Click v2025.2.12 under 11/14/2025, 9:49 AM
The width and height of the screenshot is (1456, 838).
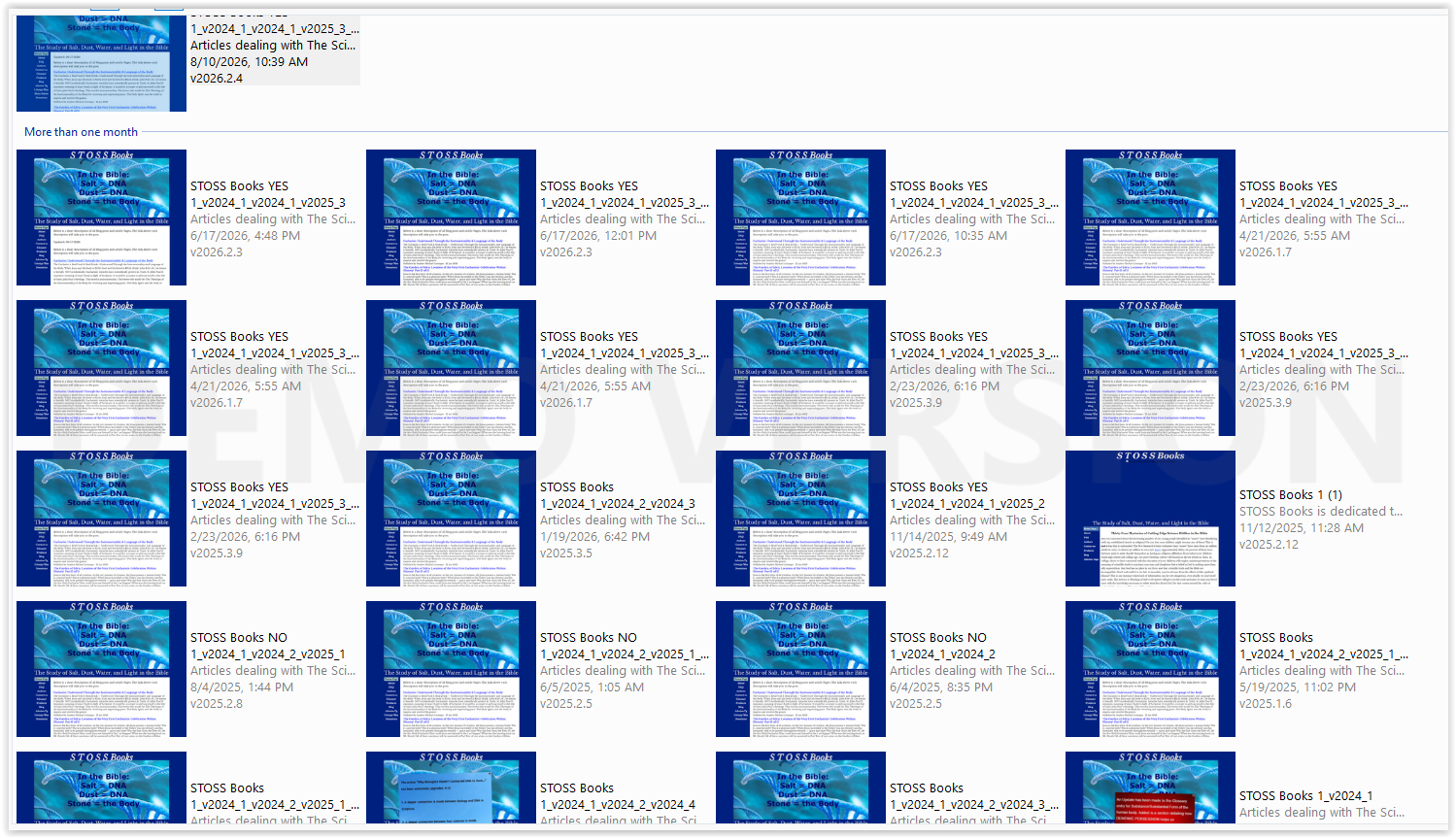pyautogui.click(x=919, y=553)
